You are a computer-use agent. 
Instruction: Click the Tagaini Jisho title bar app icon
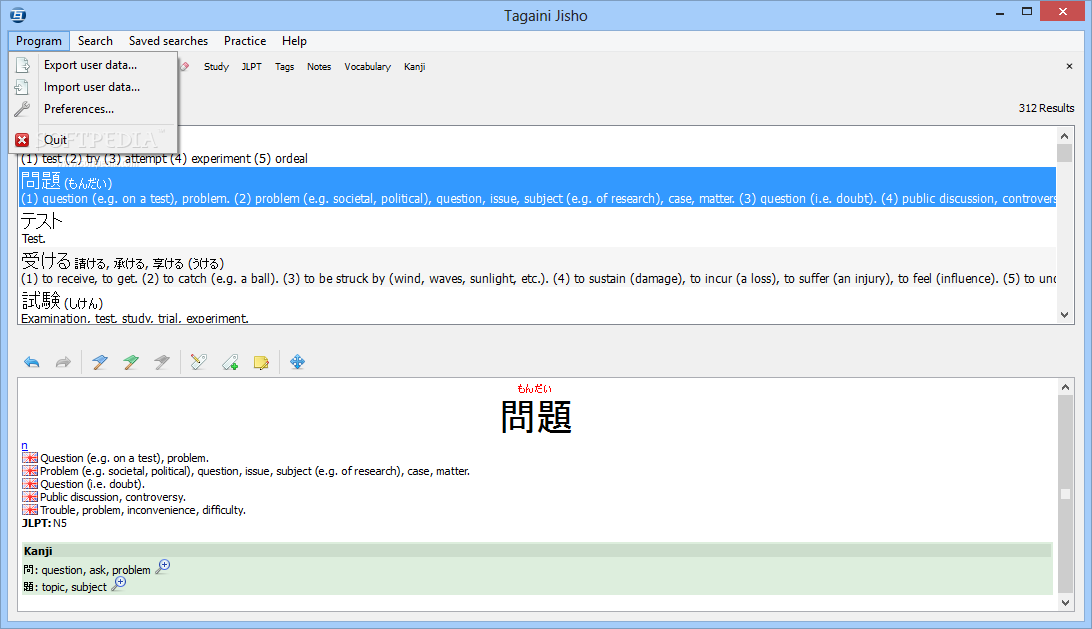[18, 15]
